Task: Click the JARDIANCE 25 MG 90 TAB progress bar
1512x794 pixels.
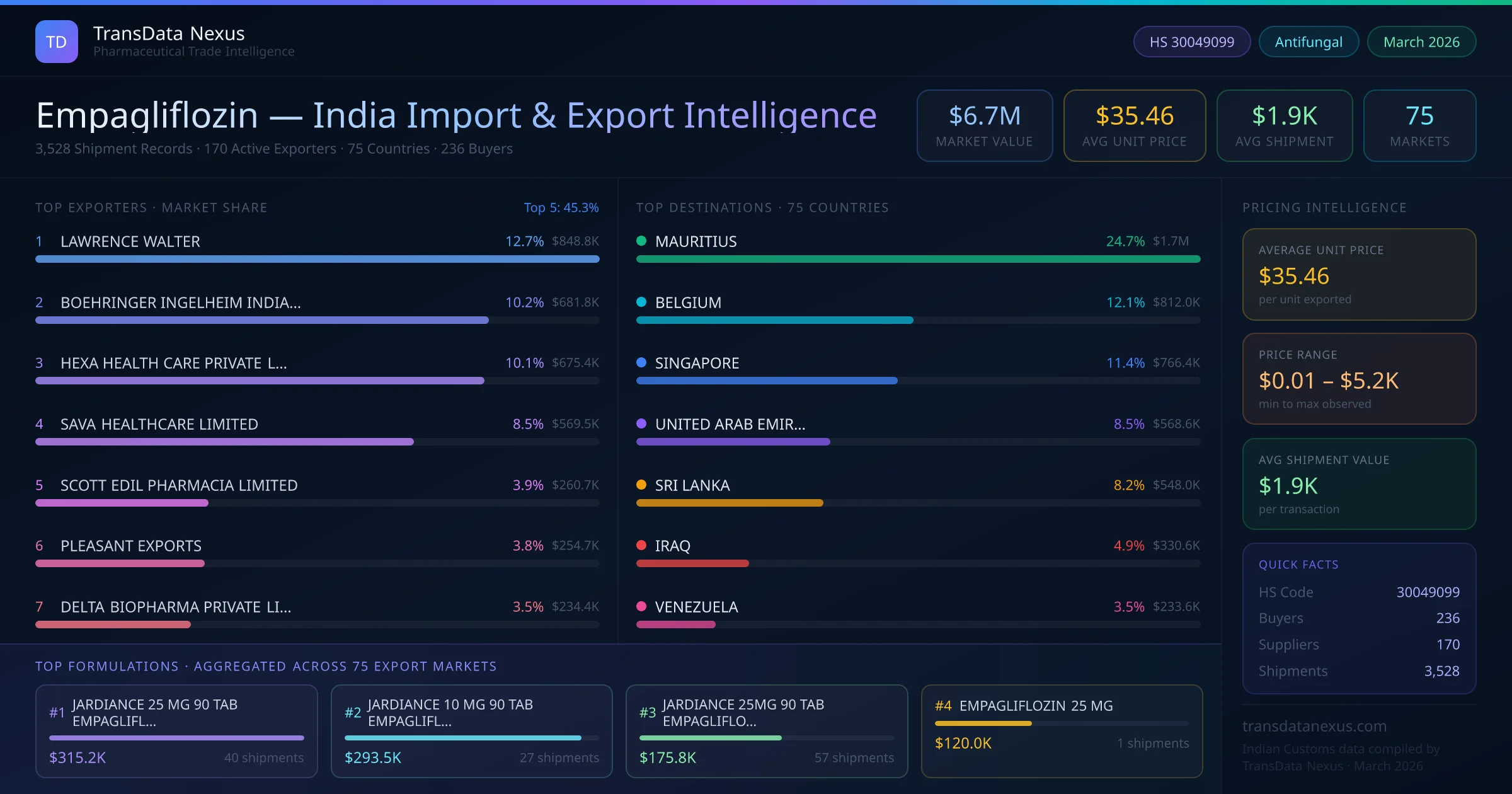Action: (176, 737)
